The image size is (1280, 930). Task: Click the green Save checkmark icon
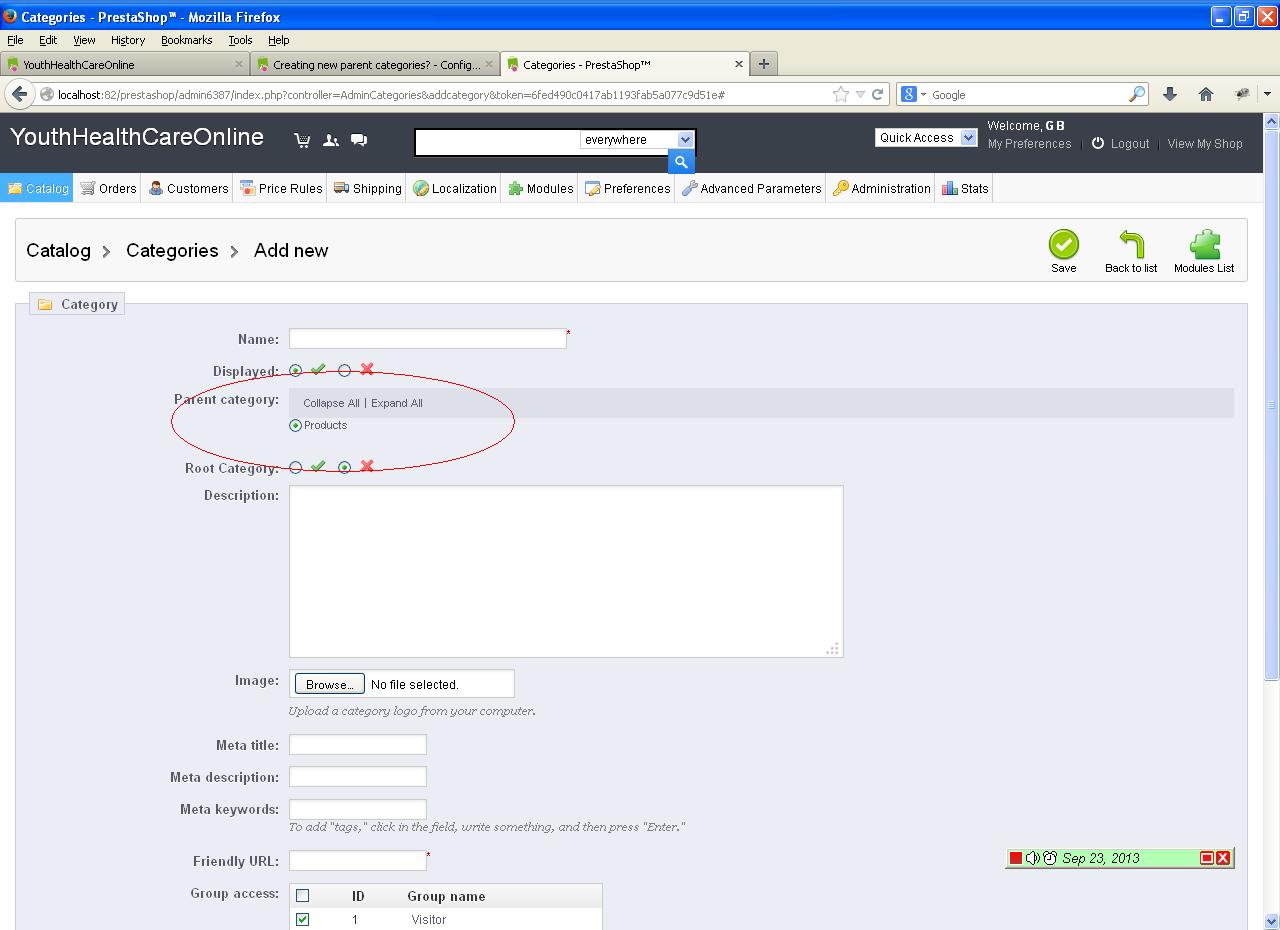(x=1063, y=244)
